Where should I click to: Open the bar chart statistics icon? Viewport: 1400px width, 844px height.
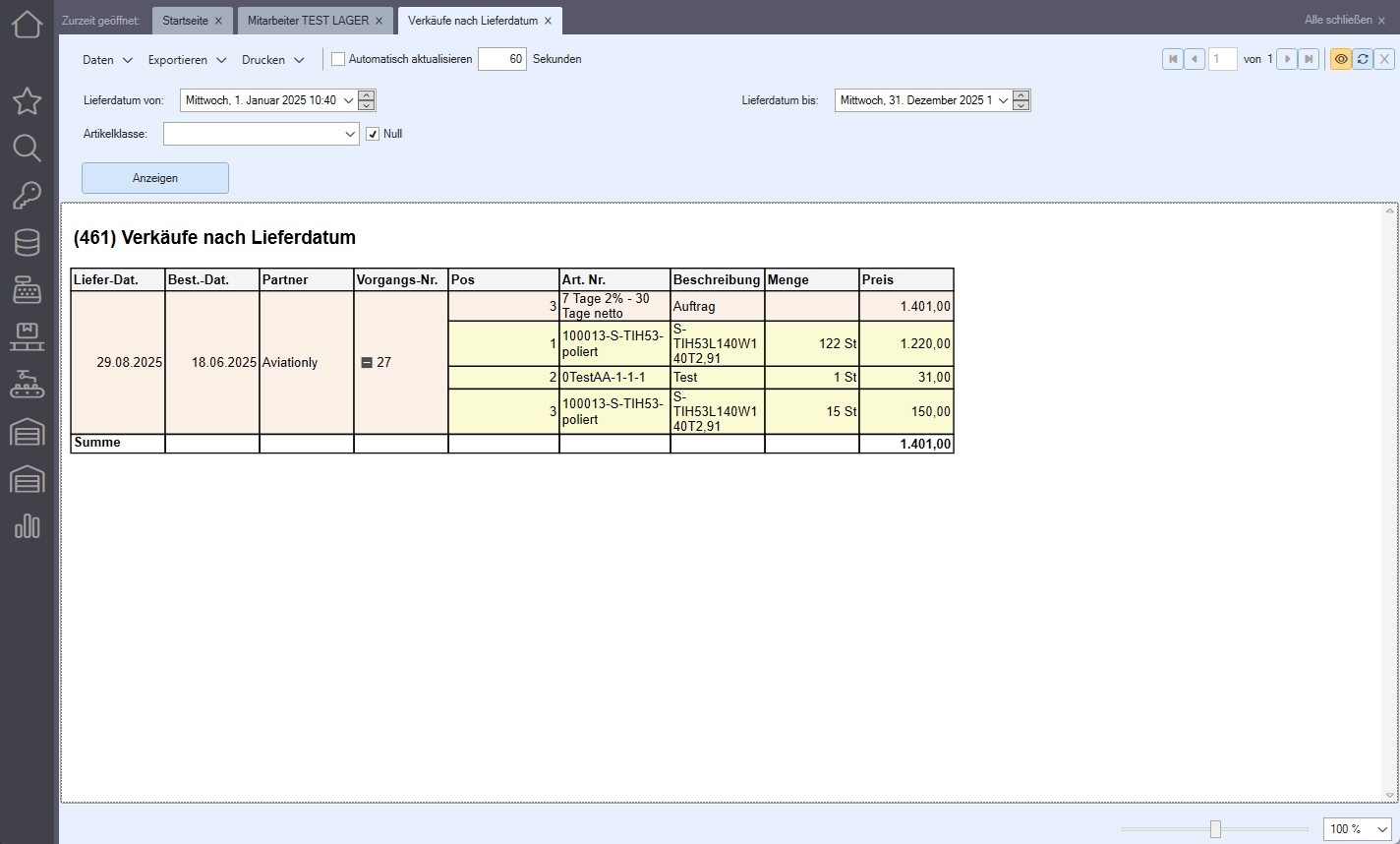(27, 526)
